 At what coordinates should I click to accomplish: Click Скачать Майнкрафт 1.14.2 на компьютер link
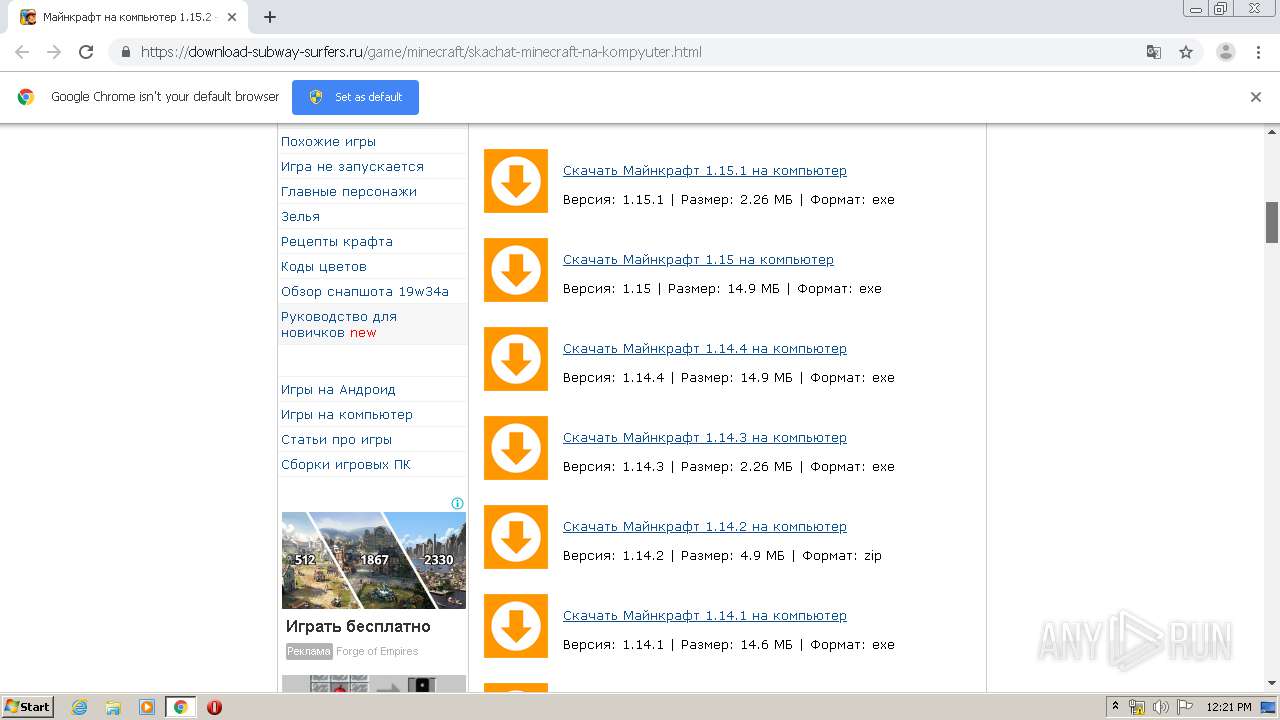(705, 526)
